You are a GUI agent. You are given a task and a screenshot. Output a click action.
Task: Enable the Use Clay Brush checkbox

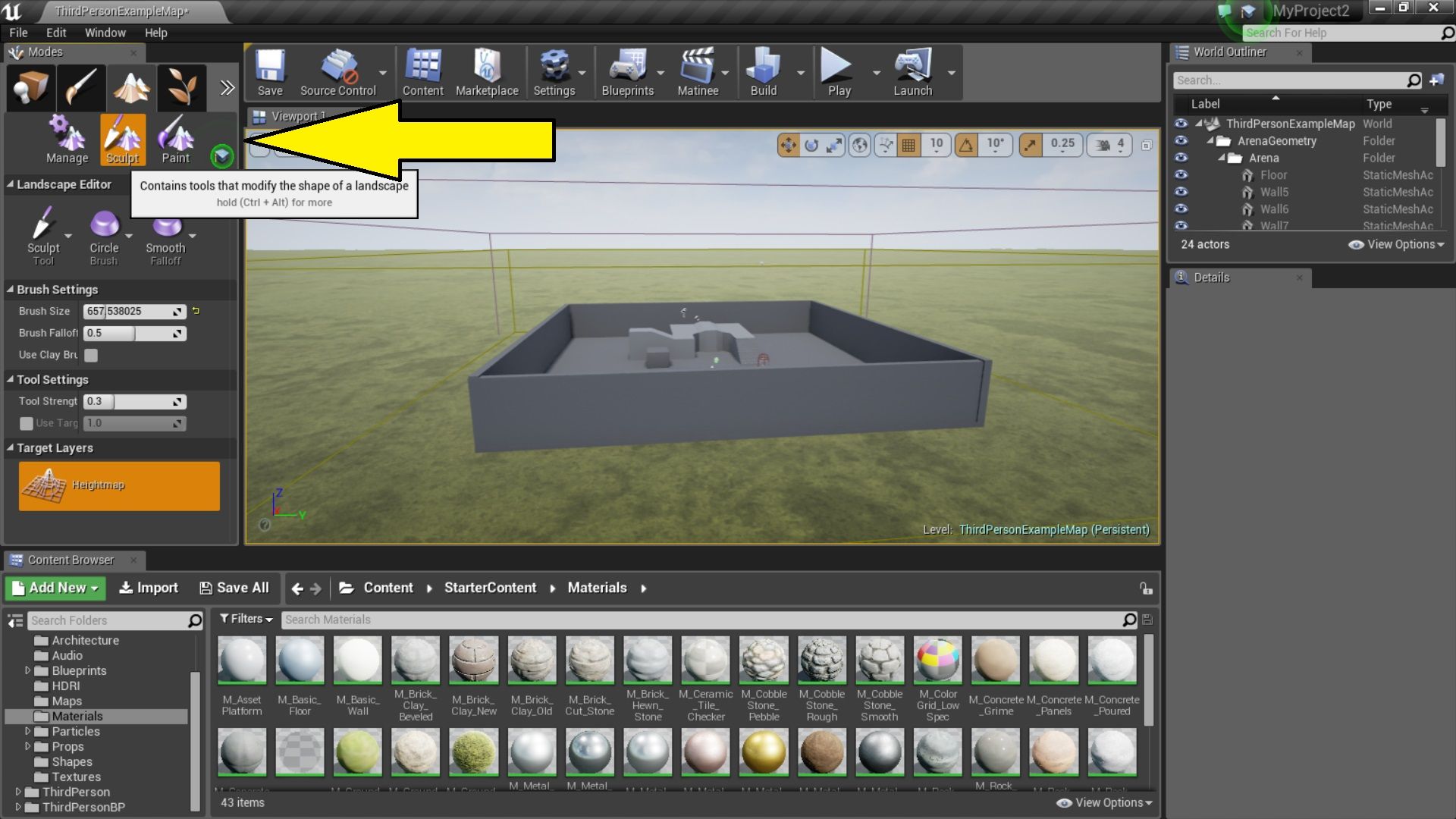[91, 355]
